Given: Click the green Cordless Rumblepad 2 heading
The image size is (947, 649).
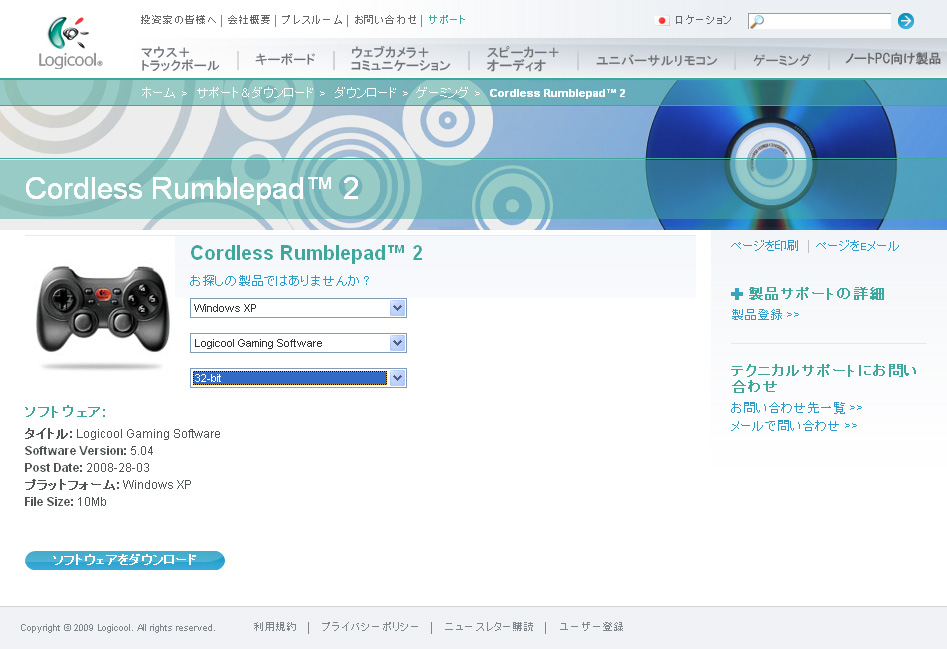Looking at the screenshot, I should click(x=306, y=254).
